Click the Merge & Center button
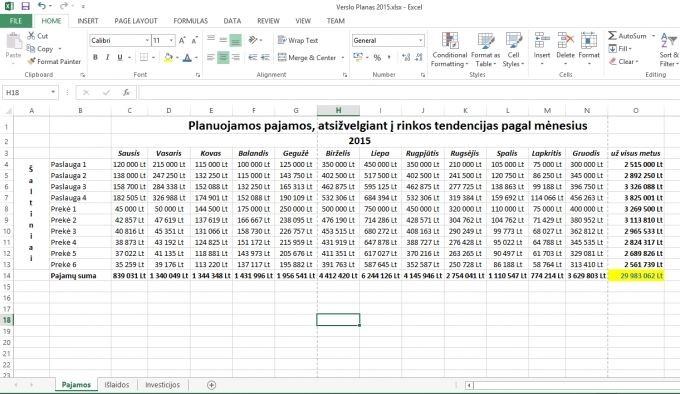 click(307, 57)
